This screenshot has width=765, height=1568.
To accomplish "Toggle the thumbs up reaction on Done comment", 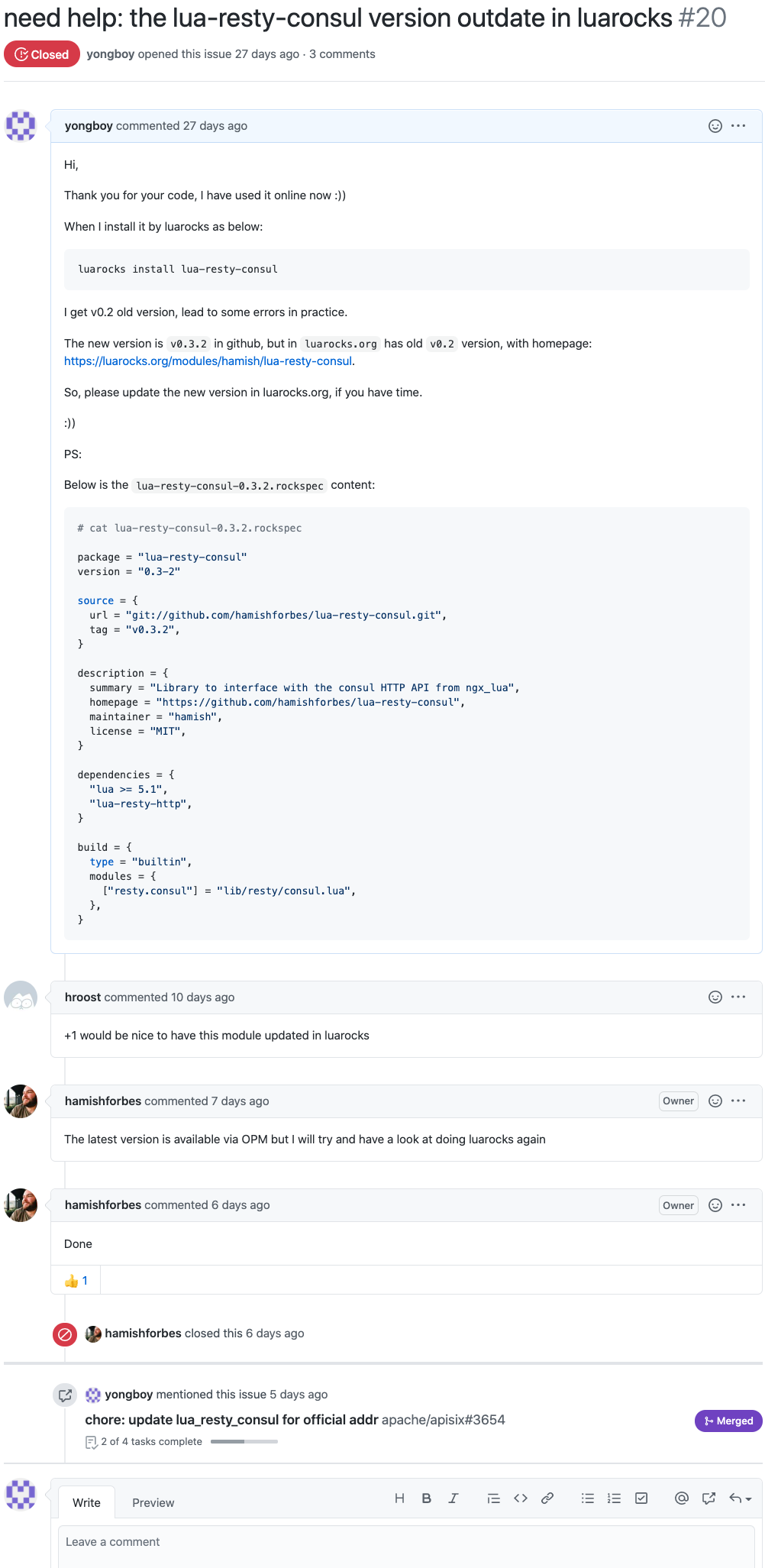I will coord(76,1281).
